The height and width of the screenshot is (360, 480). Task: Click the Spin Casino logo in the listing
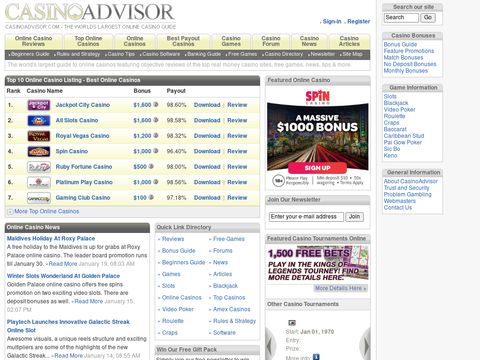[39, 151]
